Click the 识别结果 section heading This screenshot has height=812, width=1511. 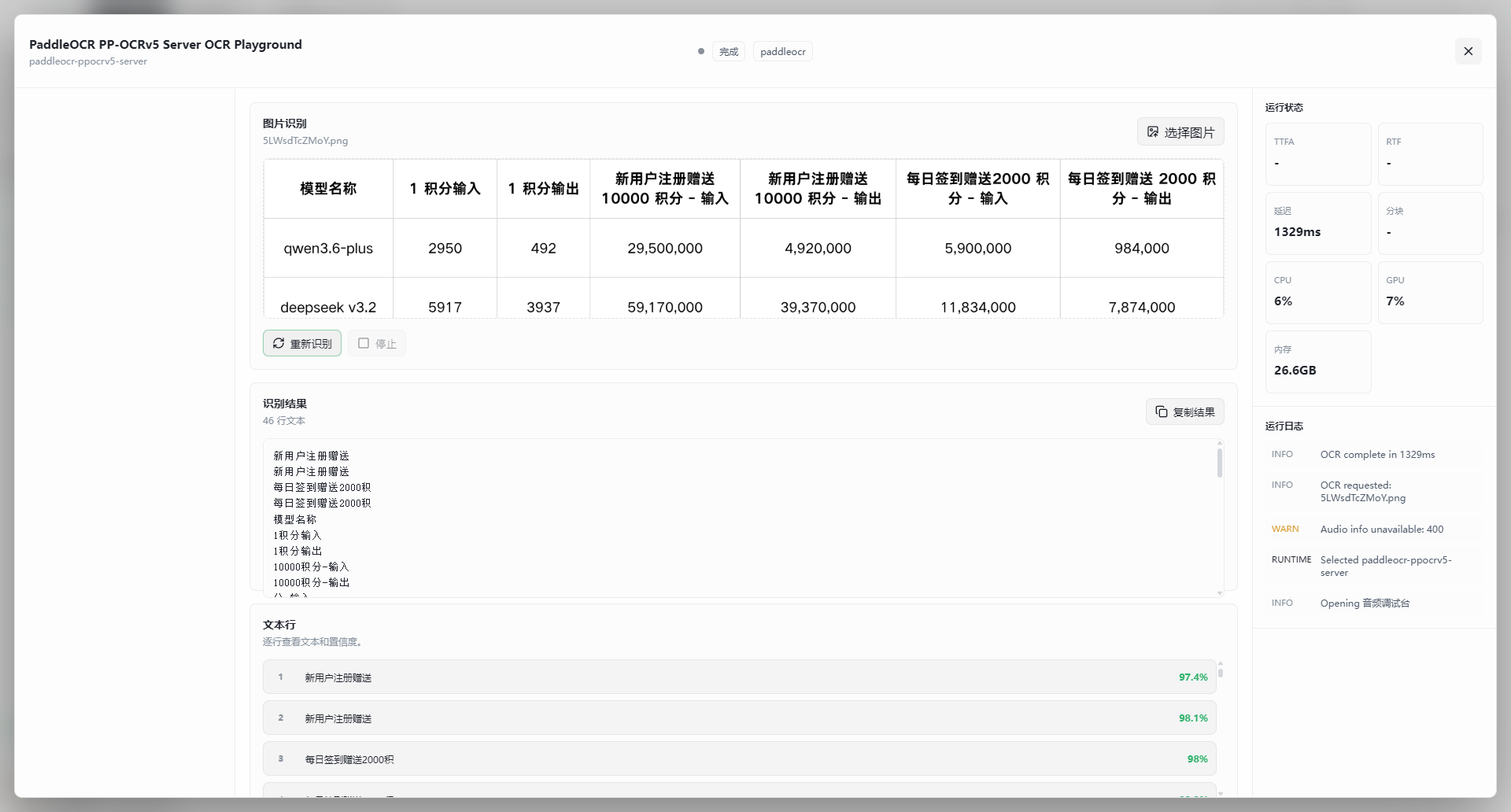pyautogui.click(x=285, y=404)
